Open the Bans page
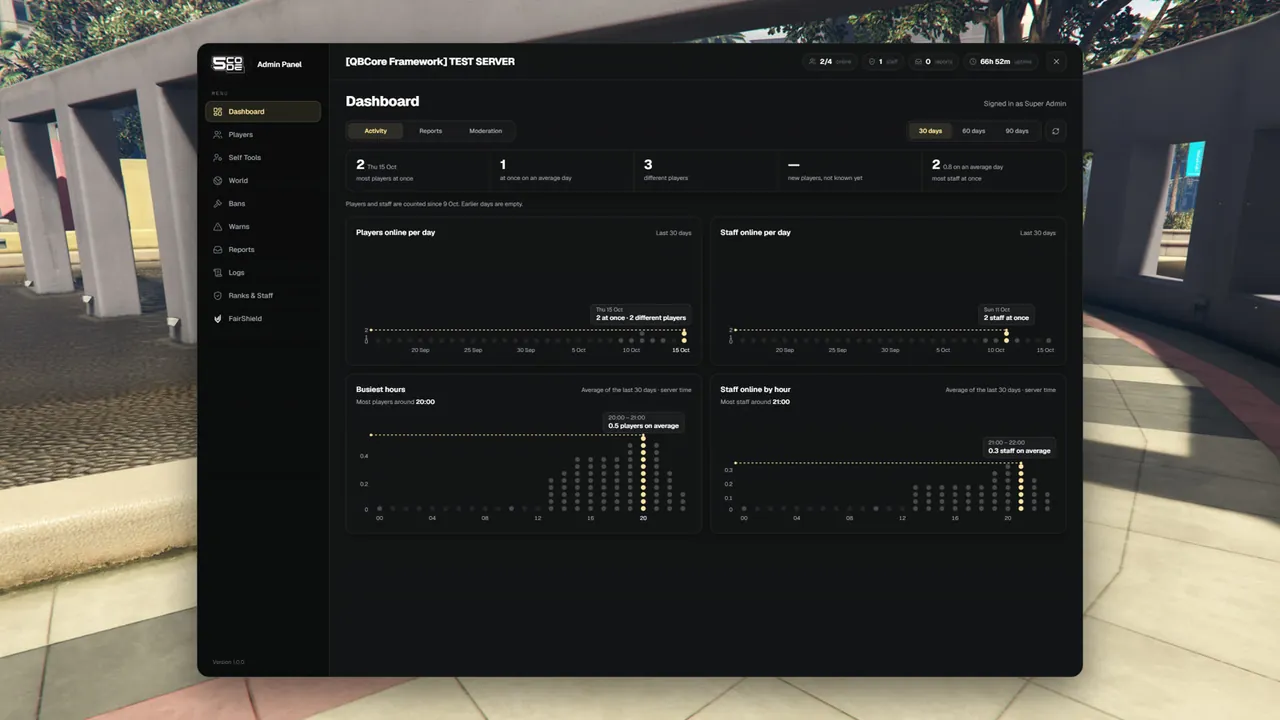1280x720 pixels. tap(263, 204)
